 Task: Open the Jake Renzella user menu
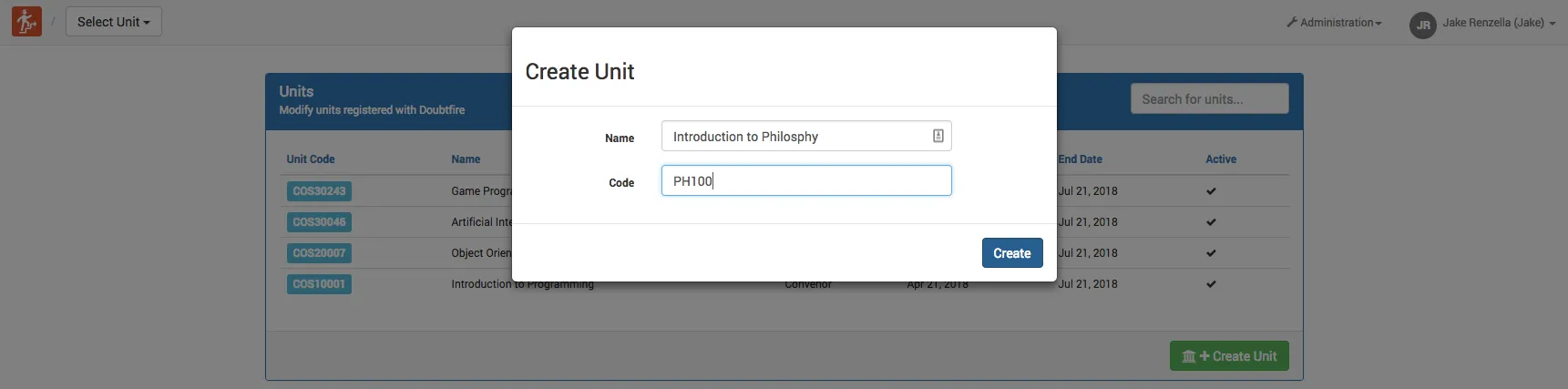pyautogui.click(x=1499, y=23)
